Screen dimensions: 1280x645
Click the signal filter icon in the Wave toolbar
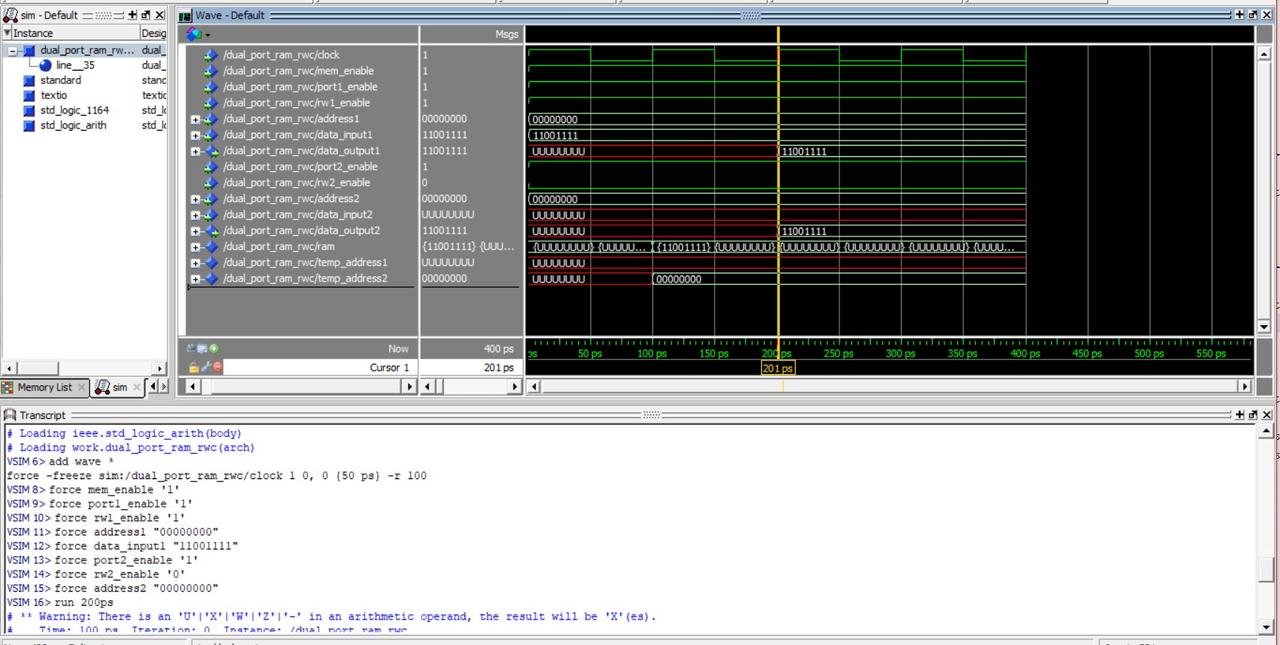195,33
